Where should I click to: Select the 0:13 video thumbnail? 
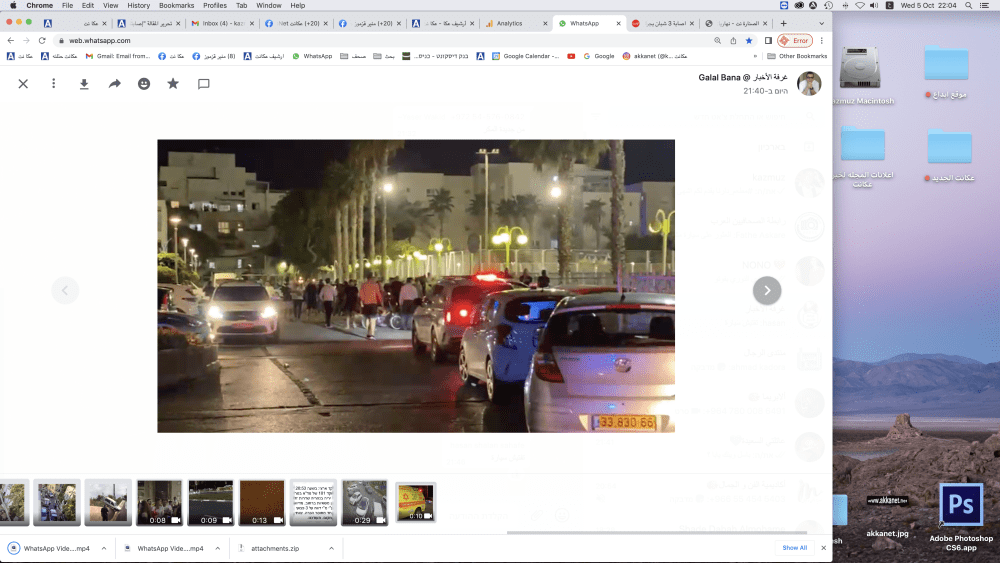[262, 502]
